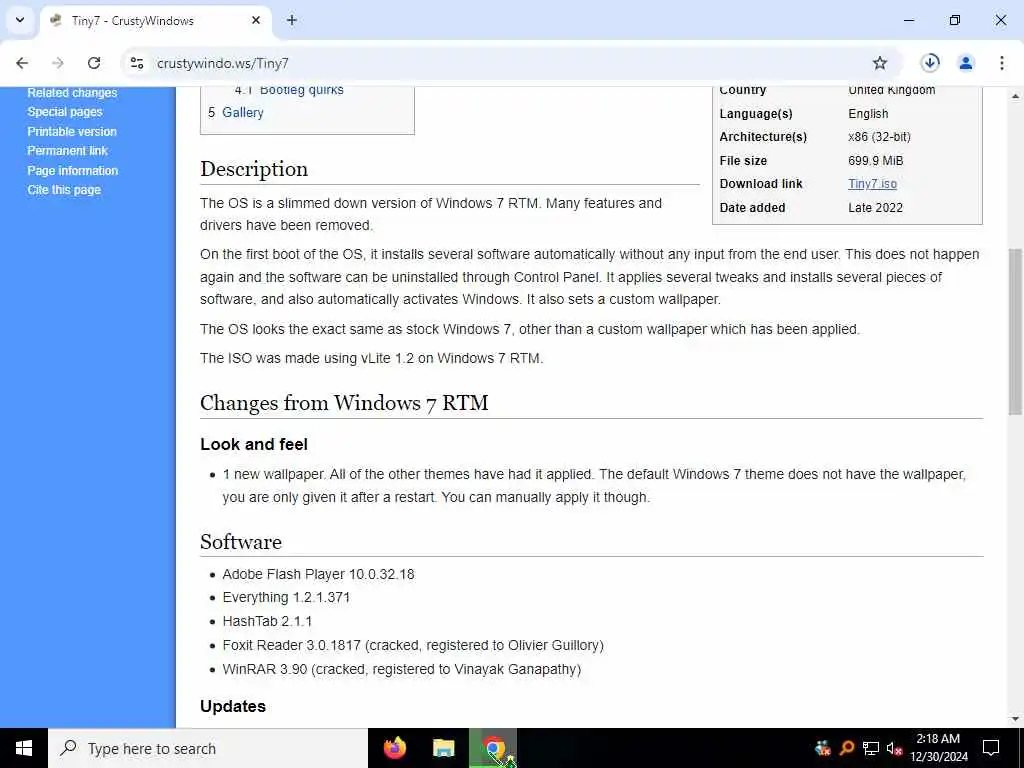Open the magnifier tray icon
1024x768 pixels.
(847, 748)
